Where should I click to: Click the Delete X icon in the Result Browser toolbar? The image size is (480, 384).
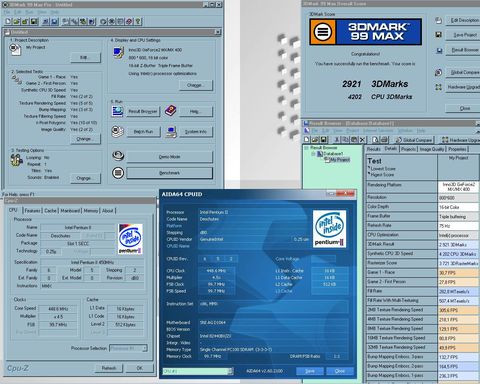point(362,139)
